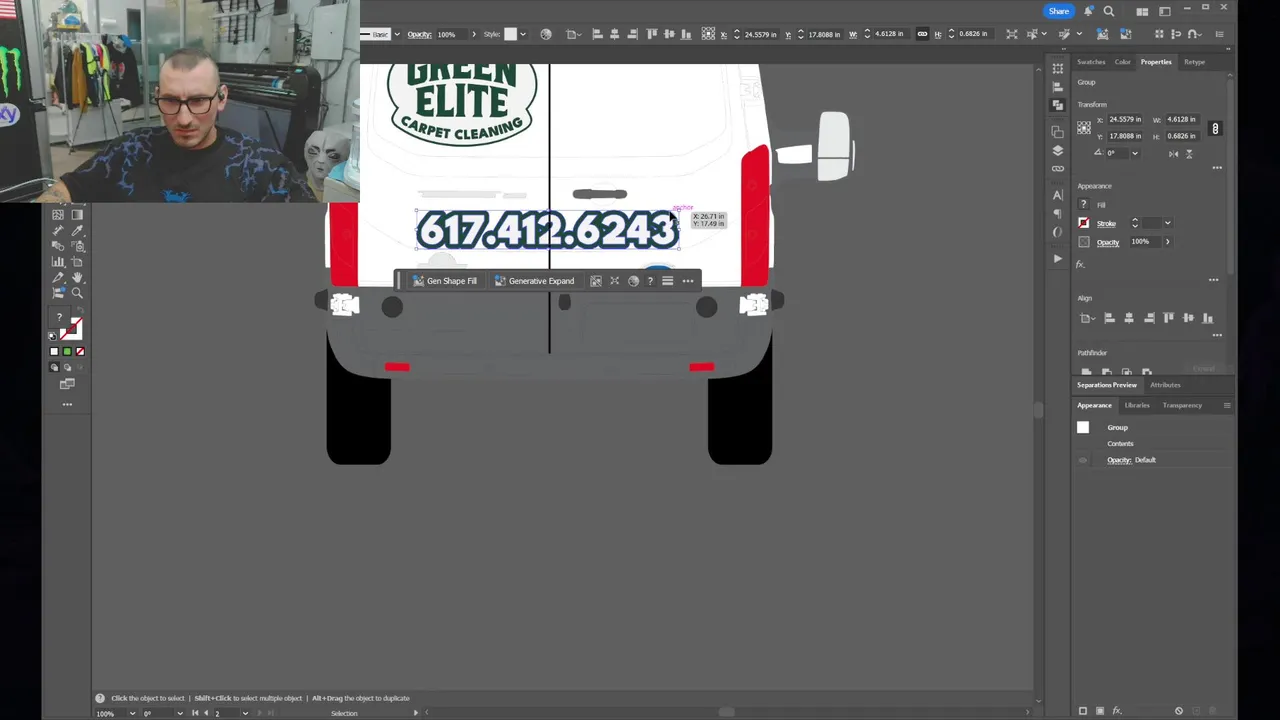The image size is (1280, 720).
Task: Select the Eyedropper tool
Action: coord(78,230)
